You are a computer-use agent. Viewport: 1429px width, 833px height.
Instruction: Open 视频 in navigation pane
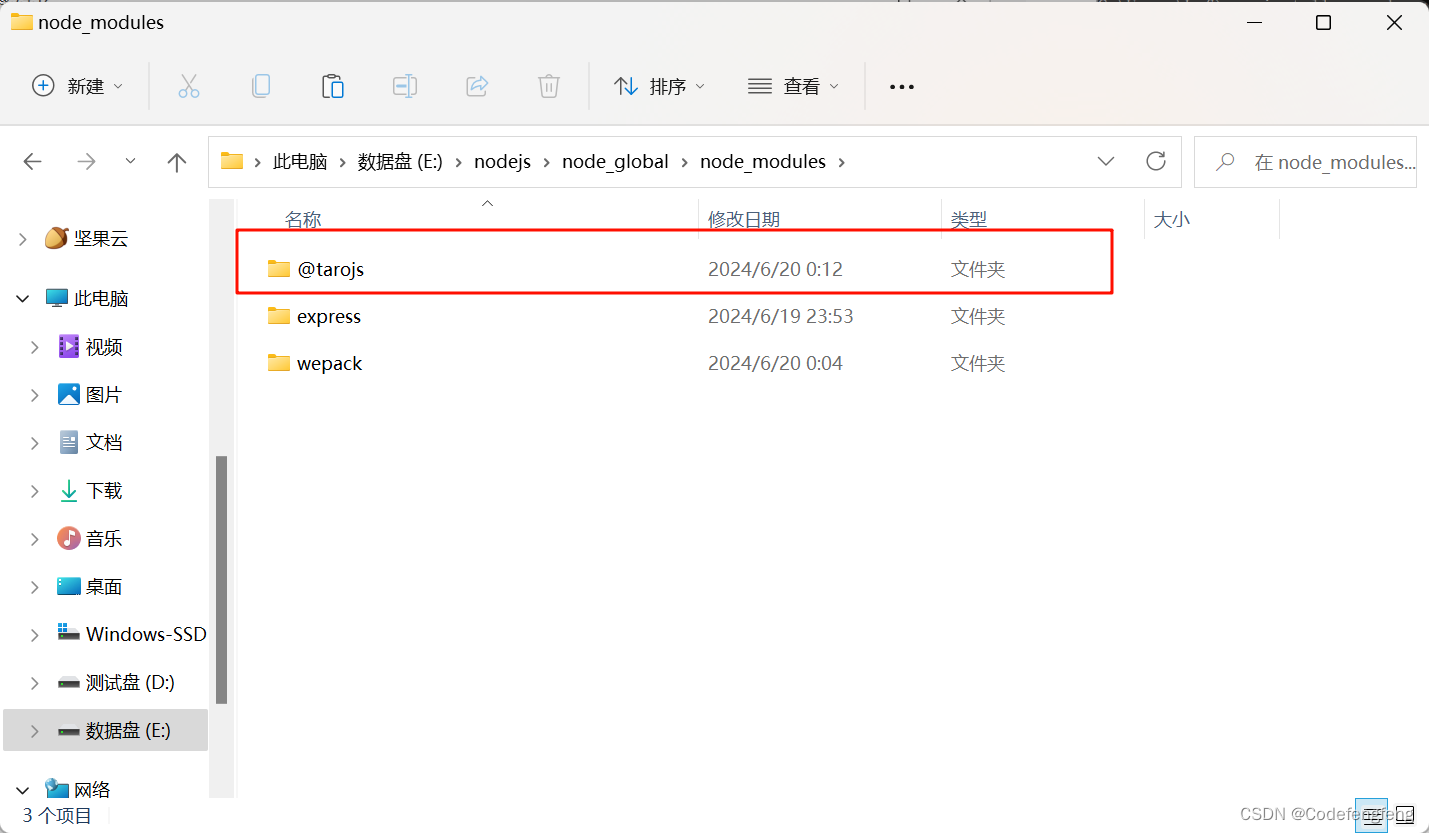(x=104, y=347)
